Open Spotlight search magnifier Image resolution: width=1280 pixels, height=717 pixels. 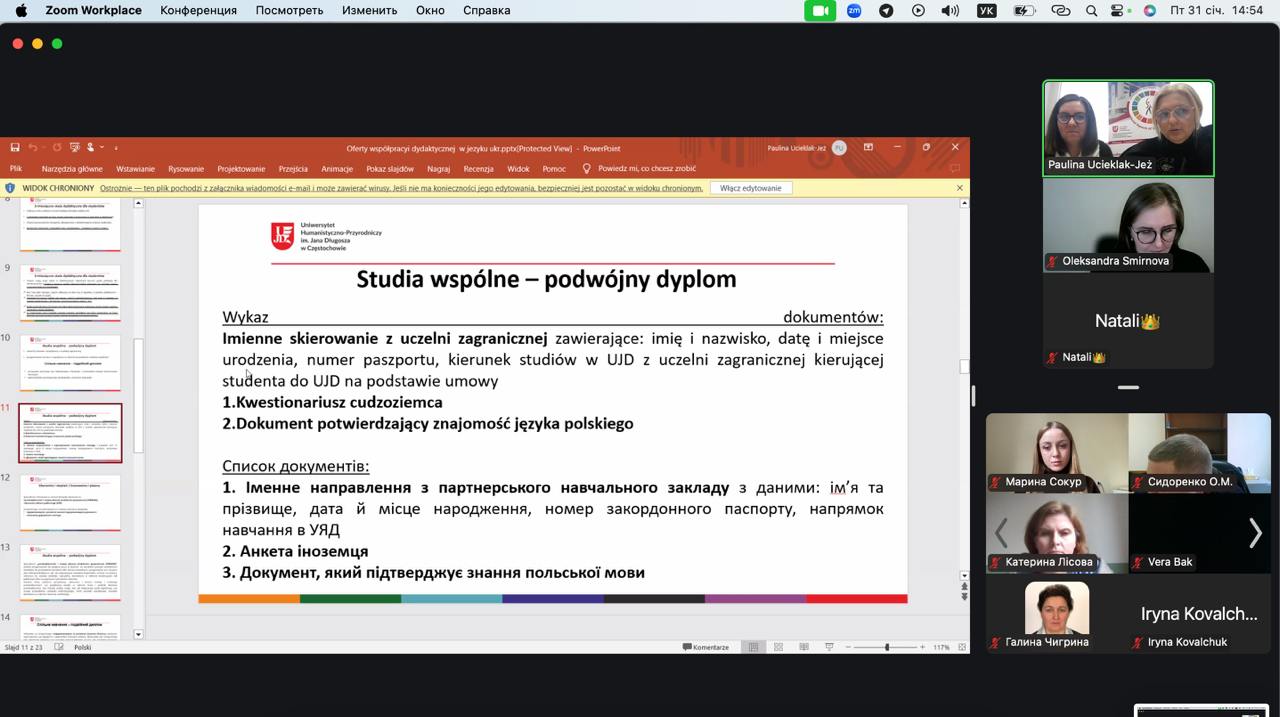tap(1092, 10)
